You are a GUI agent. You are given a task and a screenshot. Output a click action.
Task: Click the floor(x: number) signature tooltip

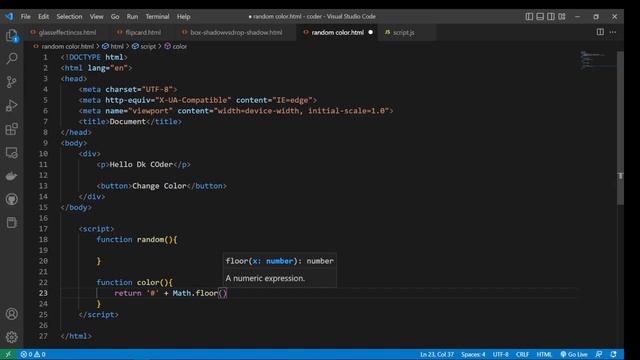coord(280,261)
